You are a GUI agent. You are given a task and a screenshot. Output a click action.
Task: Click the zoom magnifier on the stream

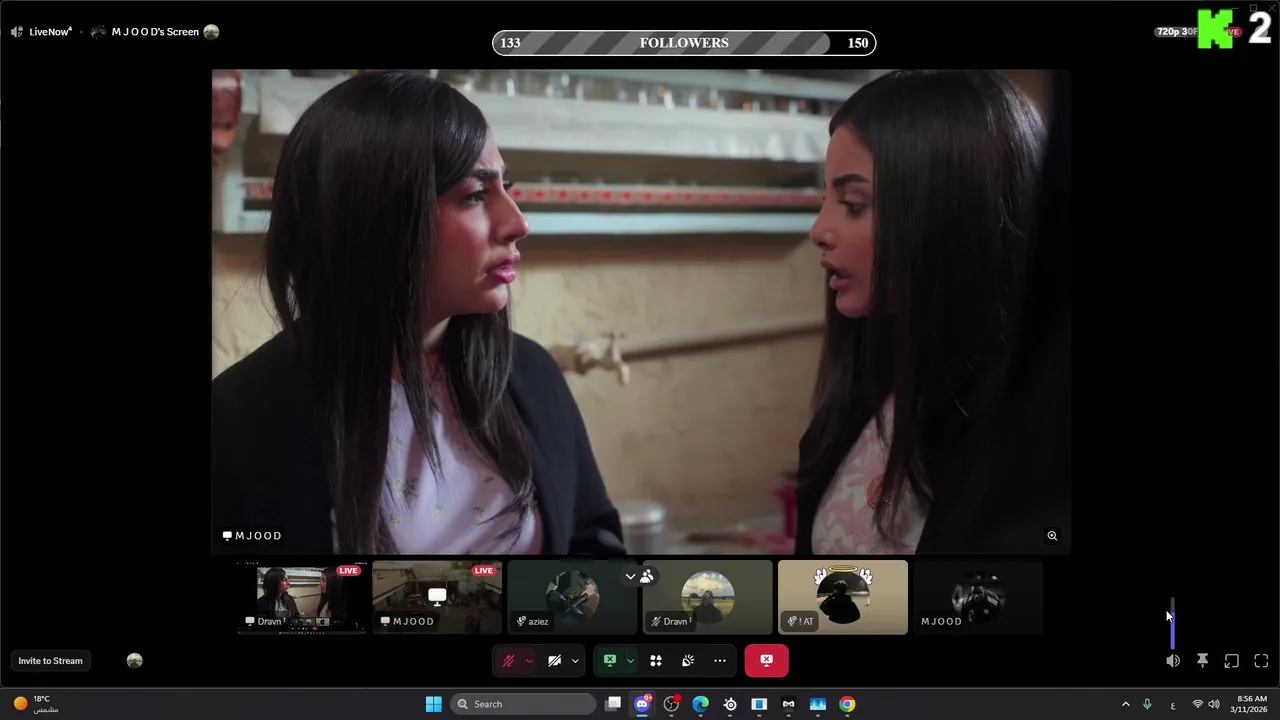pyautogui.click(x=1052, y=536)
